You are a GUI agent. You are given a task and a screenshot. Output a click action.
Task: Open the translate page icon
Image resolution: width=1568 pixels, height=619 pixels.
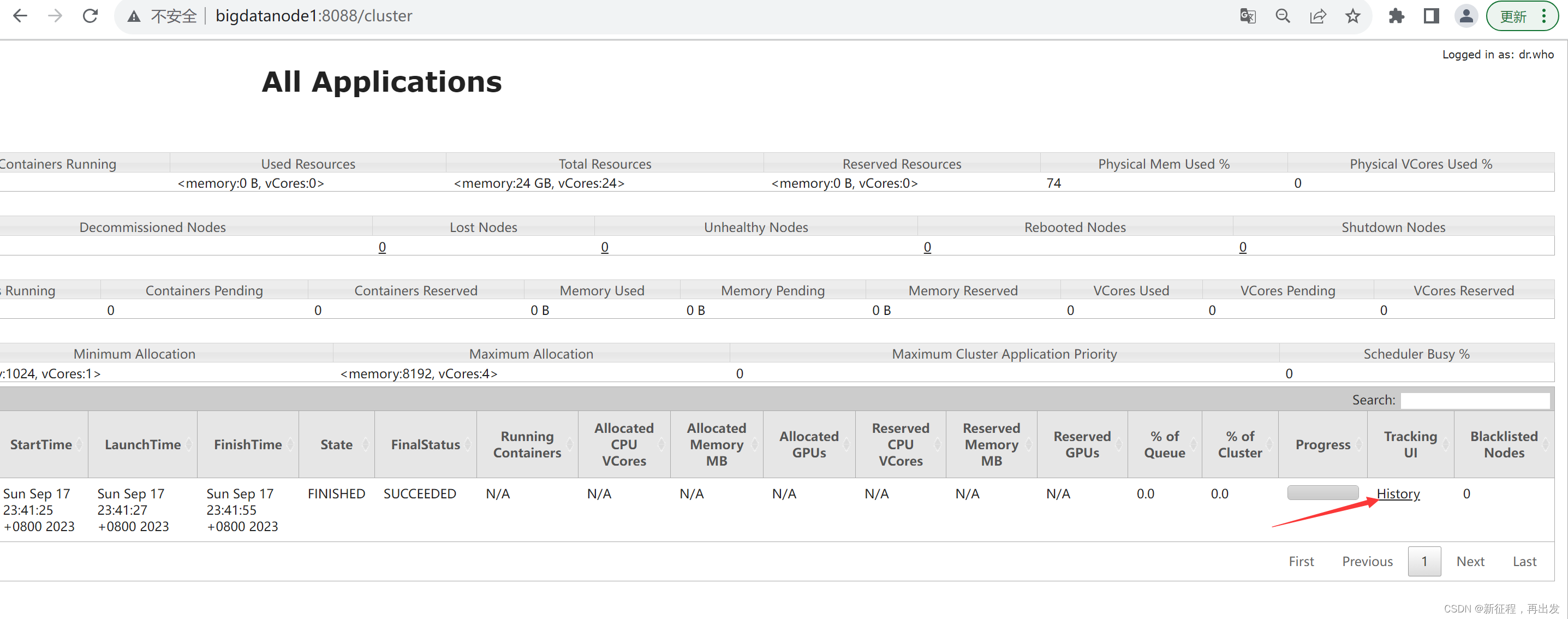pos(1247,16)
